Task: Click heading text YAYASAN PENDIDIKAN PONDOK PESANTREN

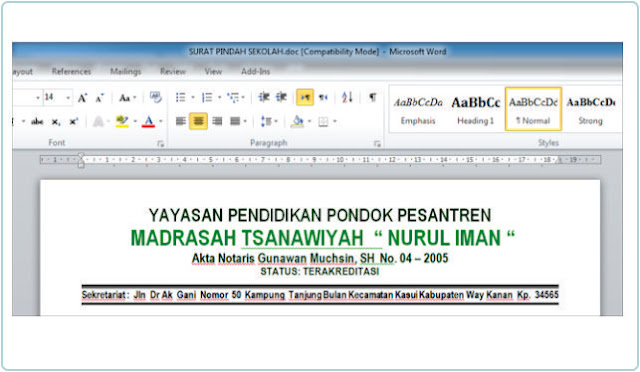Action: 320,215
